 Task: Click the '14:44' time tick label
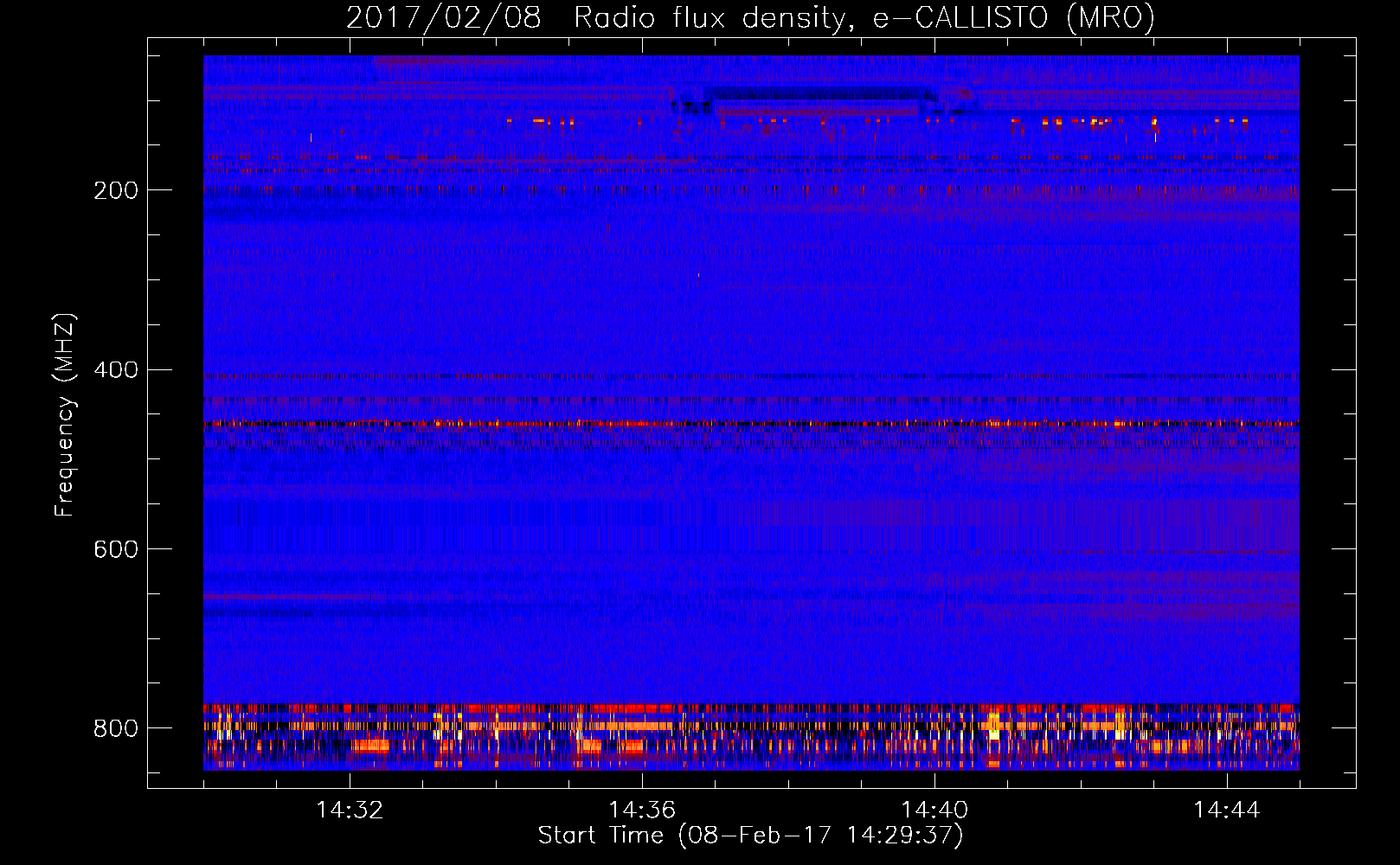point(1227,810)
